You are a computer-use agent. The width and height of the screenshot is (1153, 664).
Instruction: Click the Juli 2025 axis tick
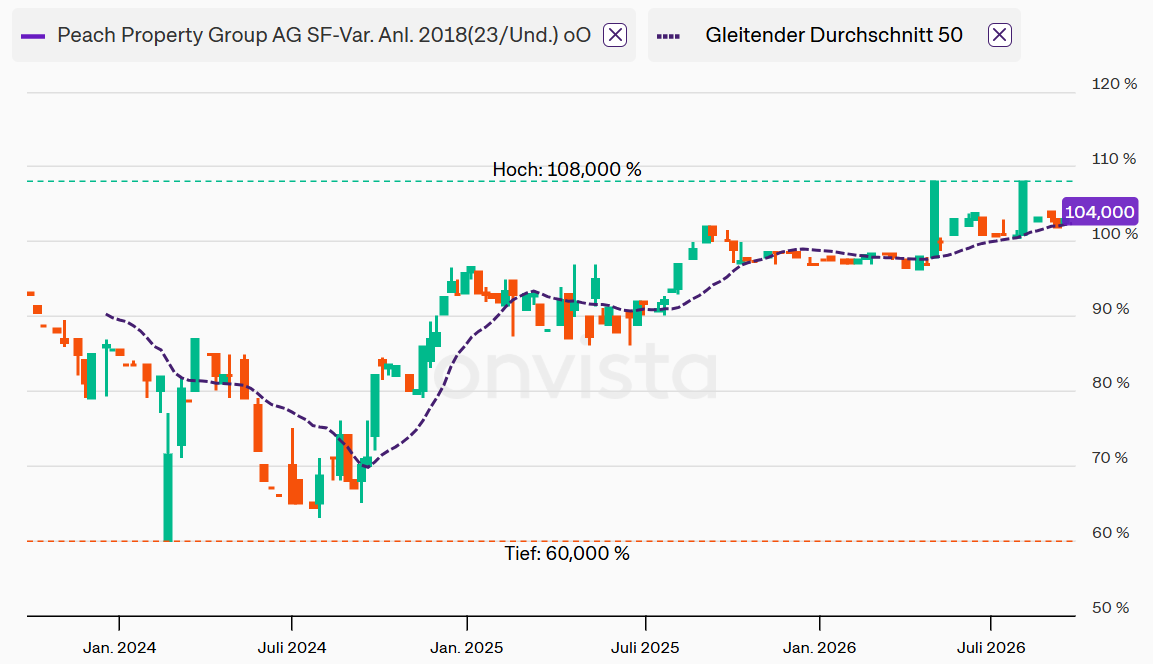[646, 648]
